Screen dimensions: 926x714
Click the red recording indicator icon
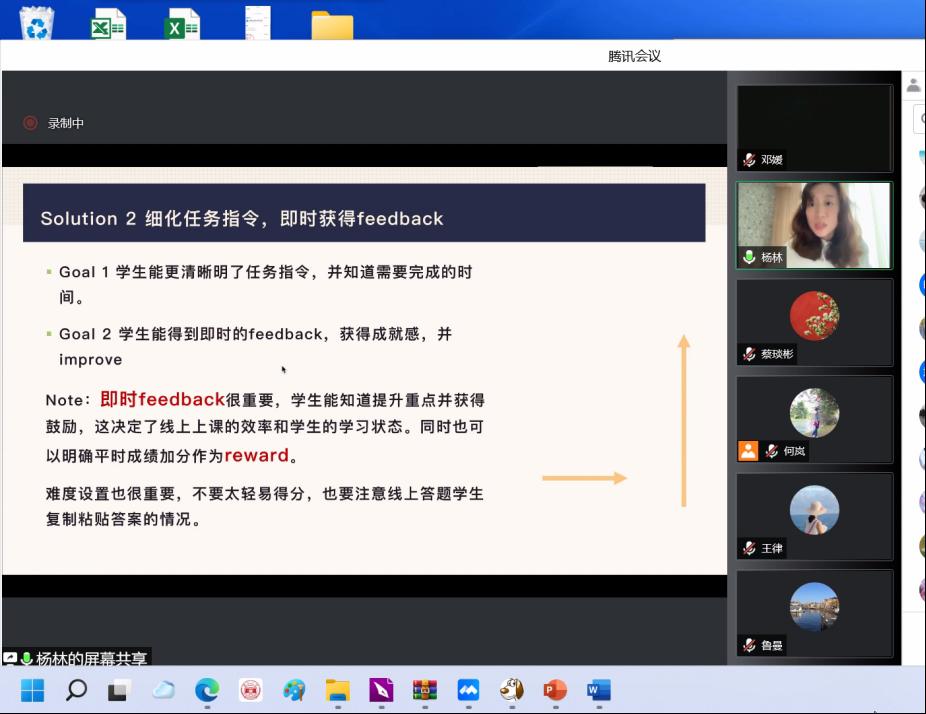pyautogui.click(x=30, y=123)
